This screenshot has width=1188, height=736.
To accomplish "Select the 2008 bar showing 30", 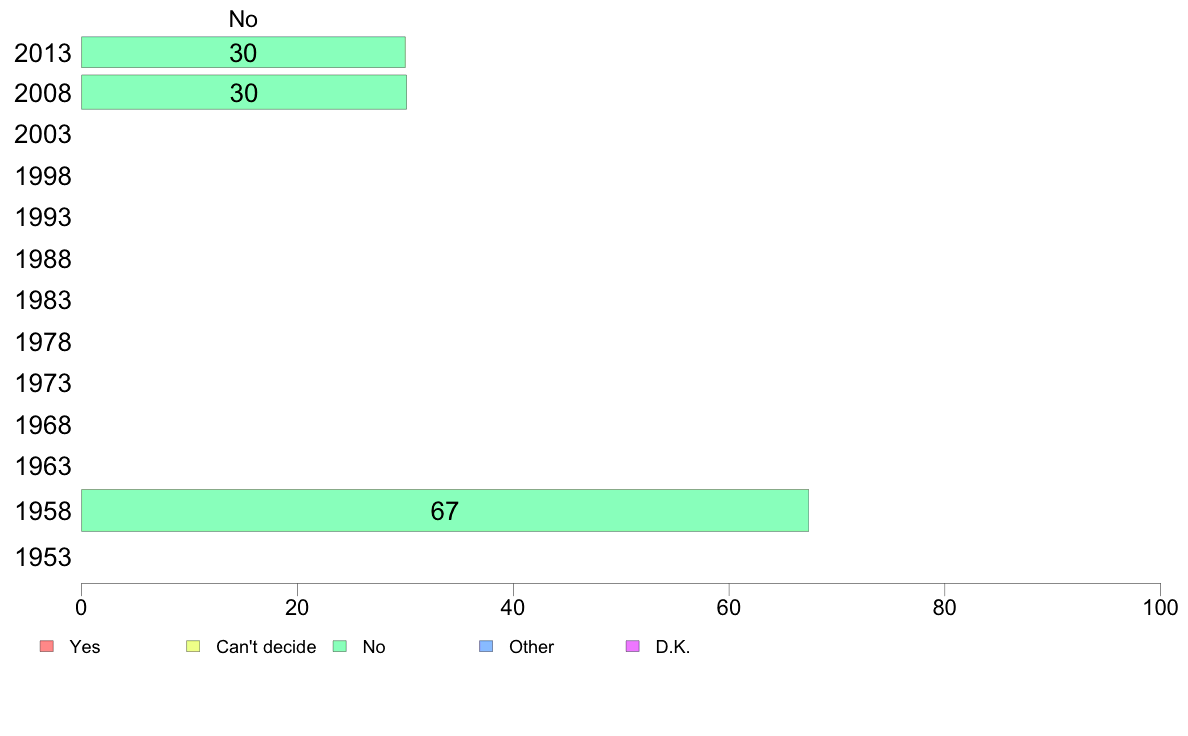I will pyautogui.click(x=244, y=92).
